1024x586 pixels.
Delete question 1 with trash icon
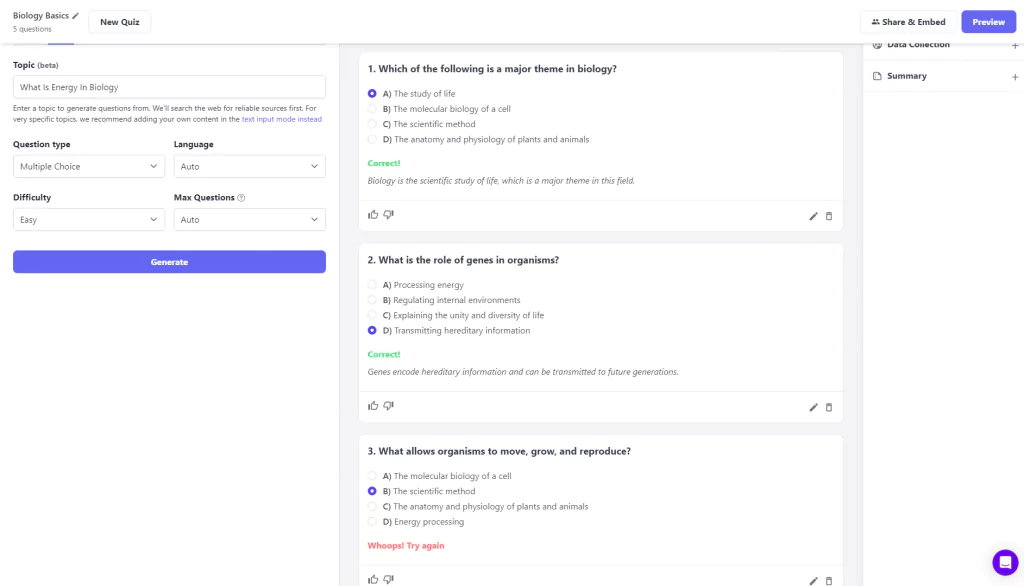click(829, 216)
